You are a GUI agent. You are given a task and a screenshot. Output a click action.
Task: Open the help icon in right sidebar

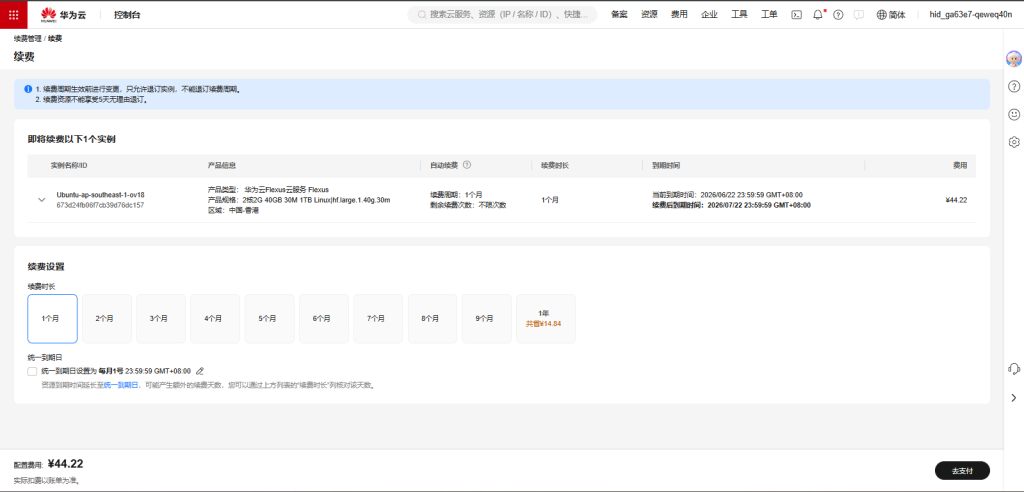(1014, 86)
